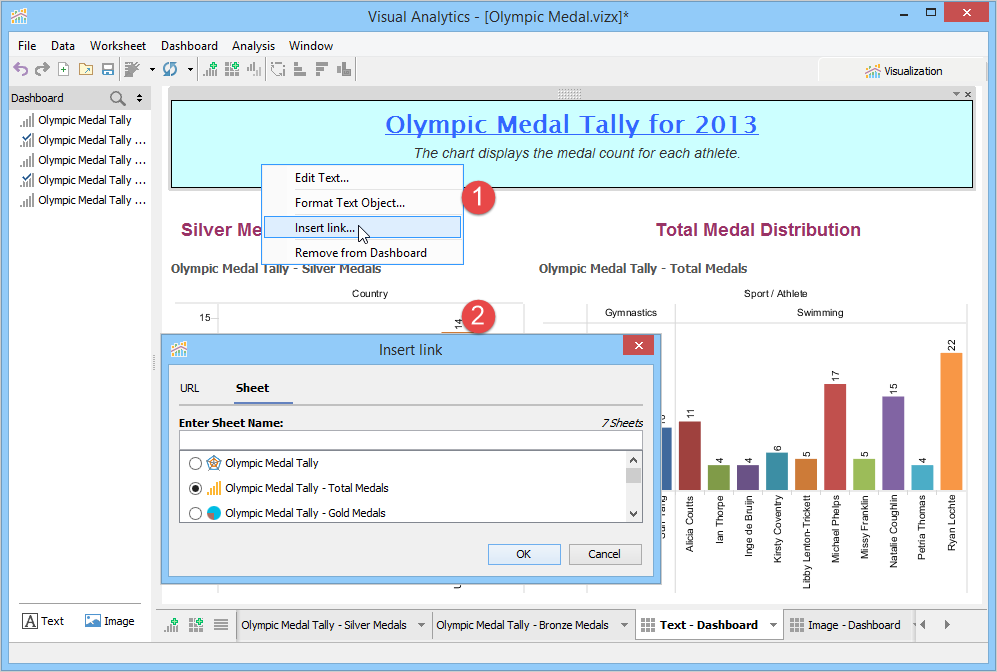The height and width of the screenshot is (672, 997).
Task: Switch to the URL tab in dialog
Action: pyautogui.click(x=189, y=388)
